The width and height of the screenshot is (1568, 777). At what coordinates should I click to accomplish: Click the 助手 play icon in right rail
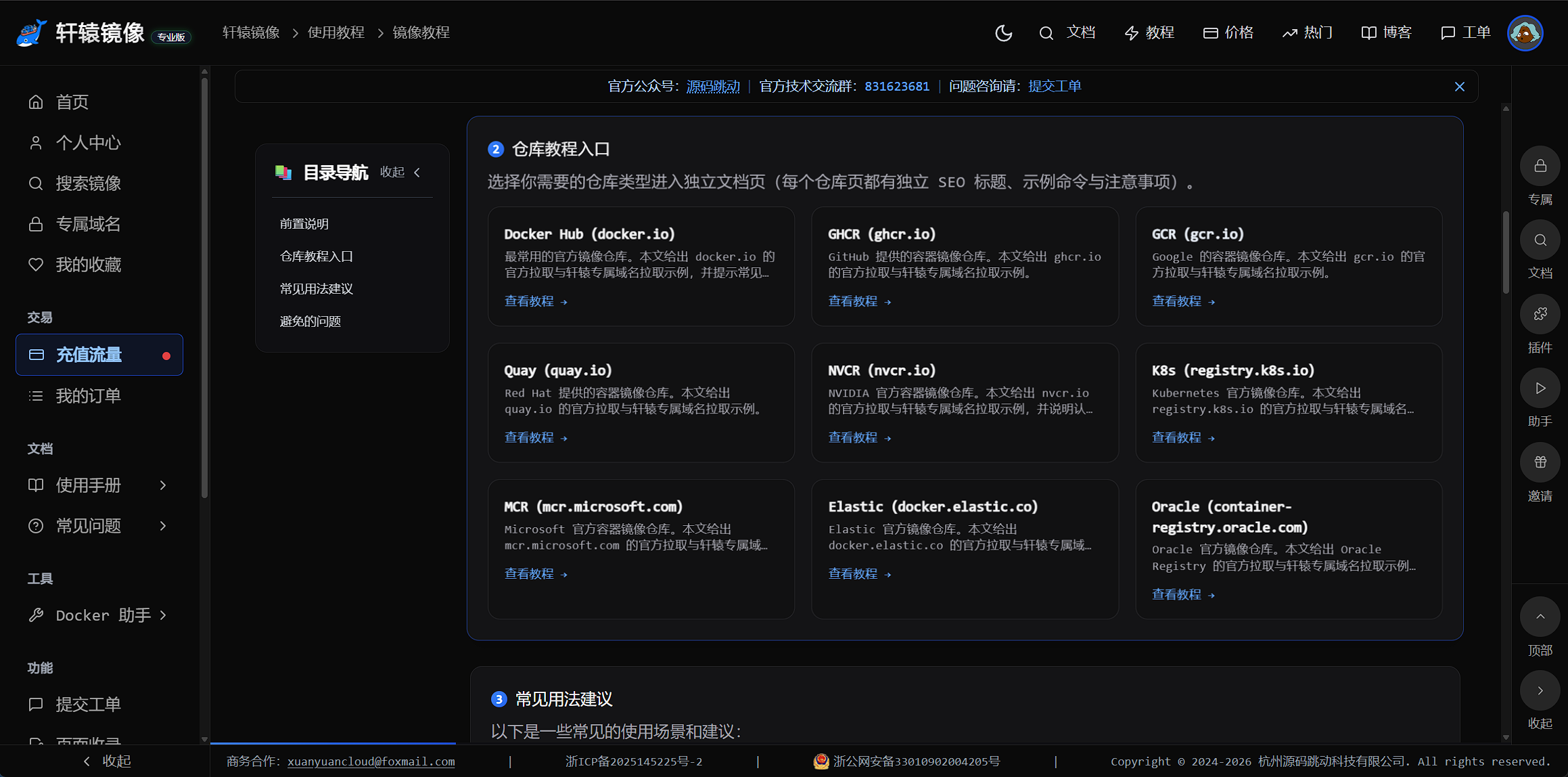(x=1540, y=388)
